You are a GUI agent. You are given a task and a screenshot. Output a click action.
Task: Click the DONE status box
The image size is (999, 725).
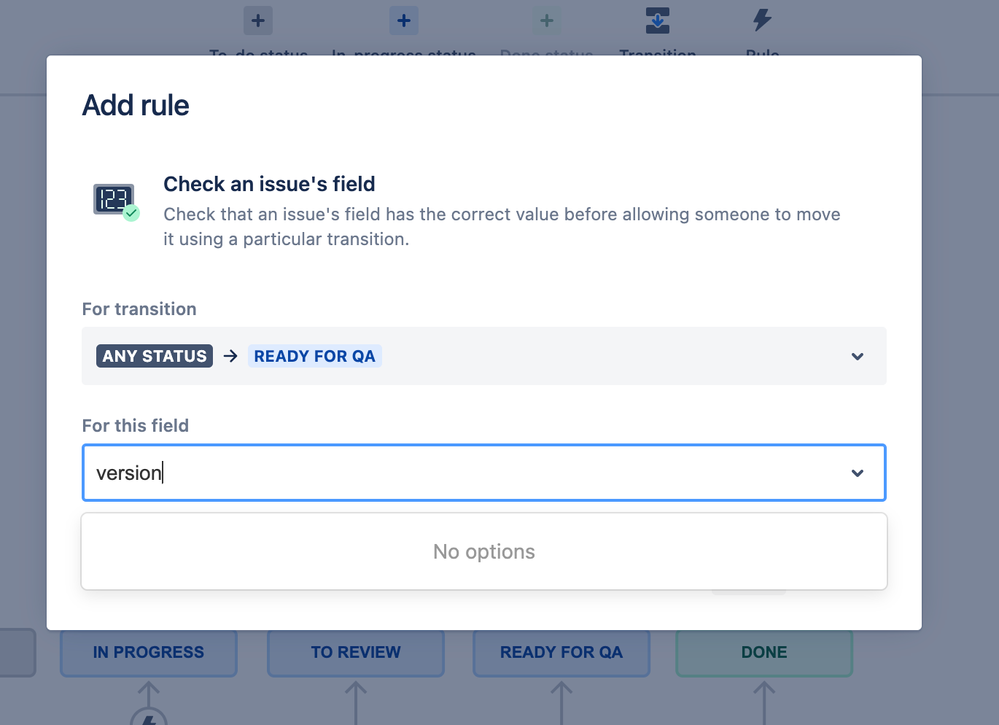coord(764,652)
